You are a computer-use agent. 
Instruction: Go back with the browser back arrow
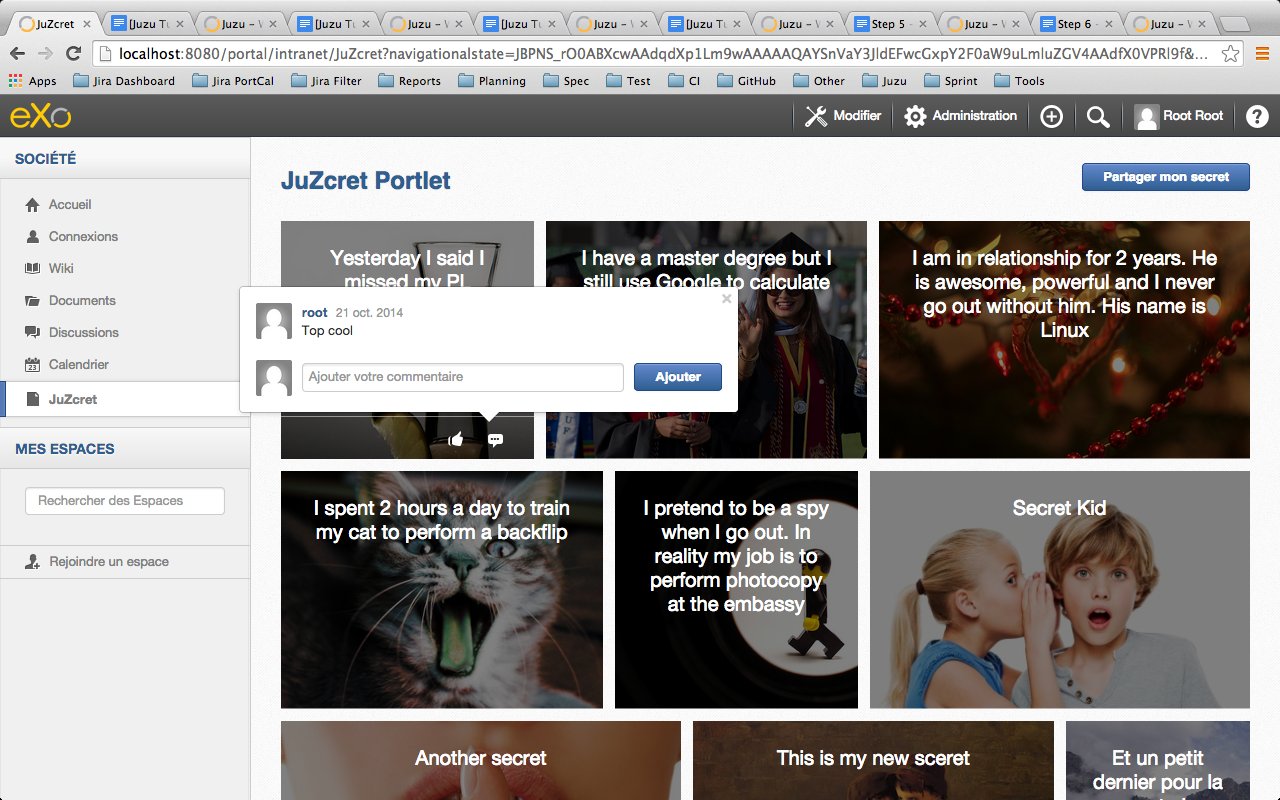tap(17, 54)
